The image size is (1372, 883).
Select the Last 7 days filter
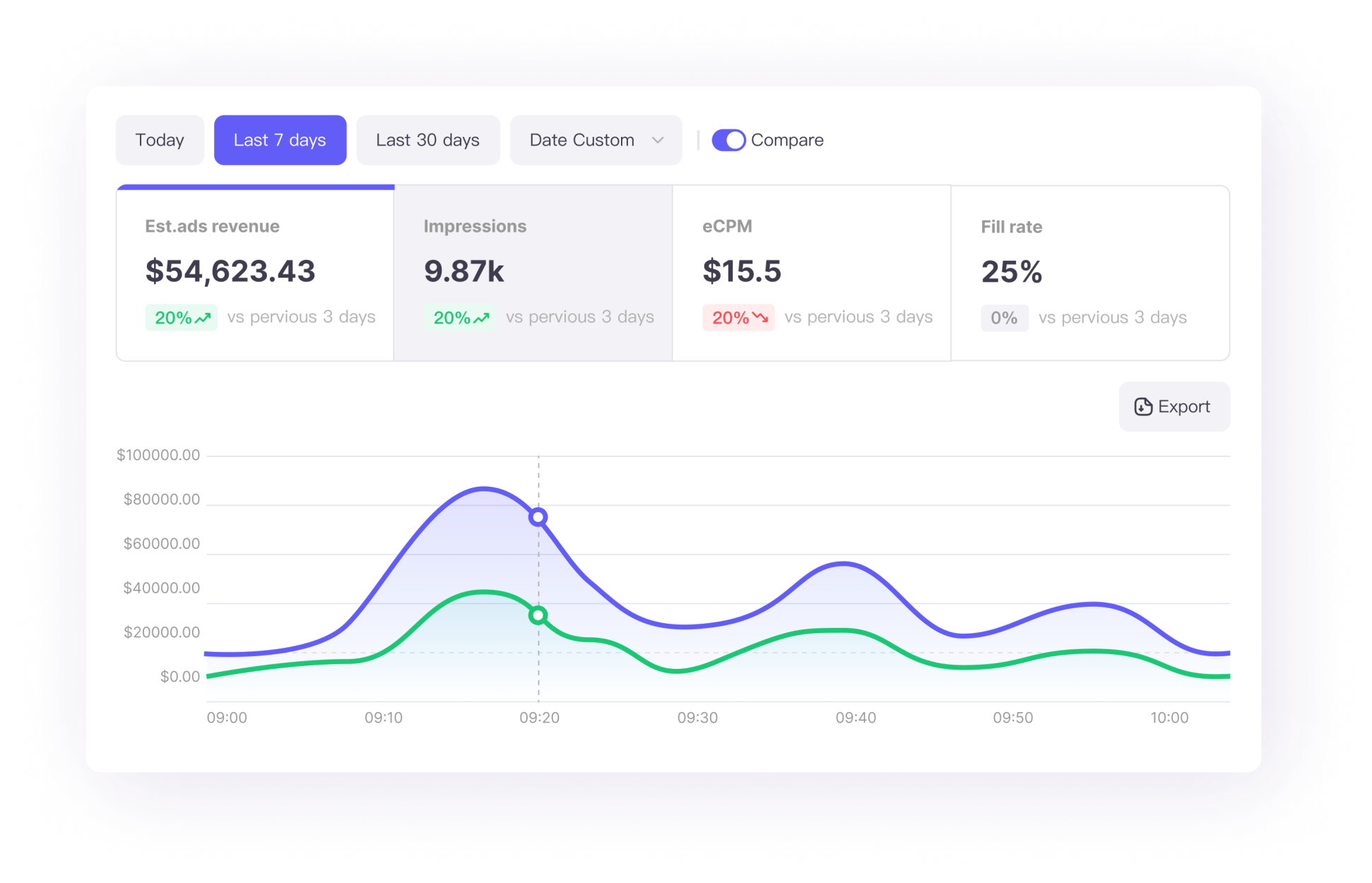[x=280, y=140]
